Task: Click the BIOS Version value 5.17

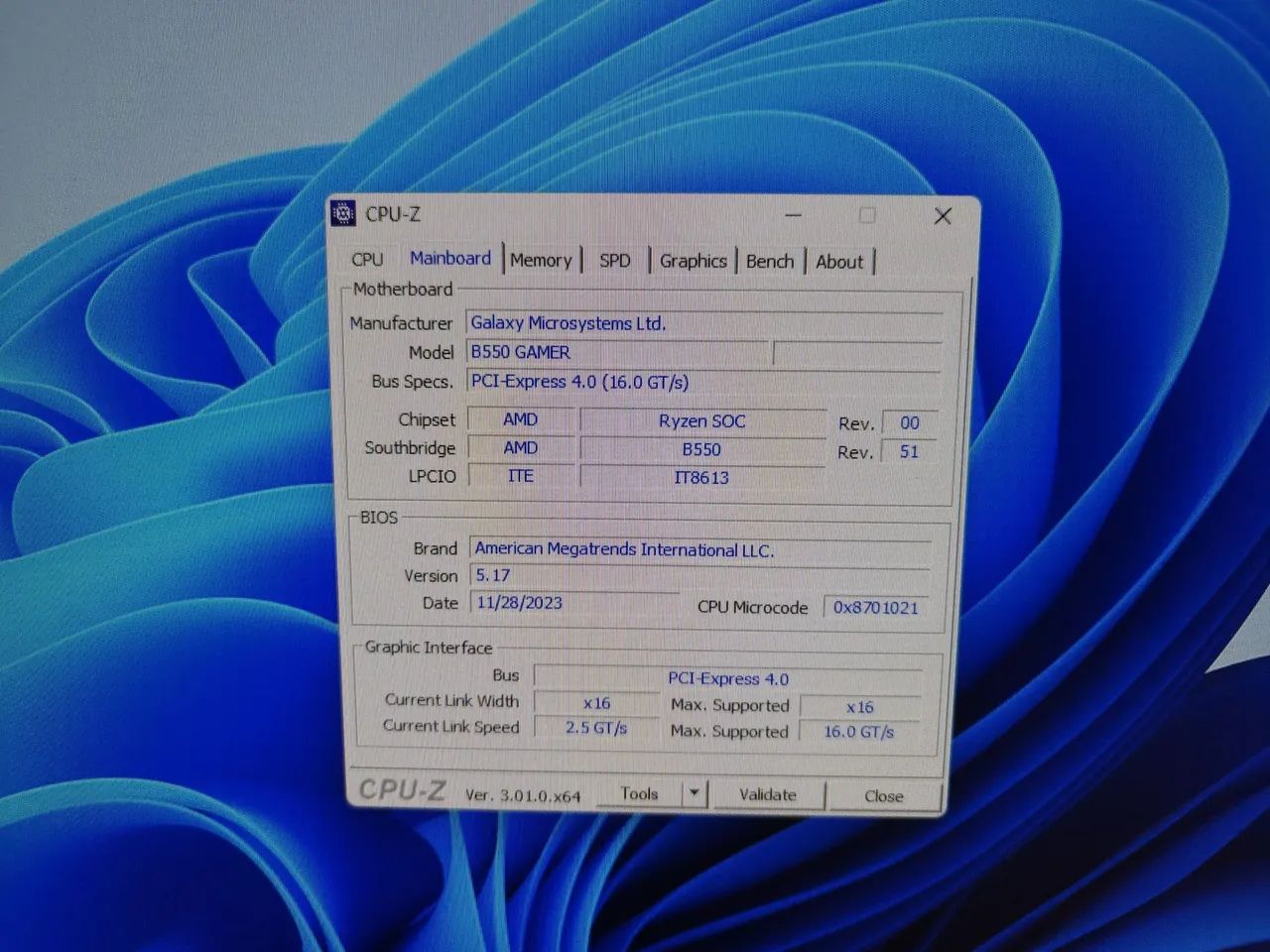Action: (x=700, y=575)
